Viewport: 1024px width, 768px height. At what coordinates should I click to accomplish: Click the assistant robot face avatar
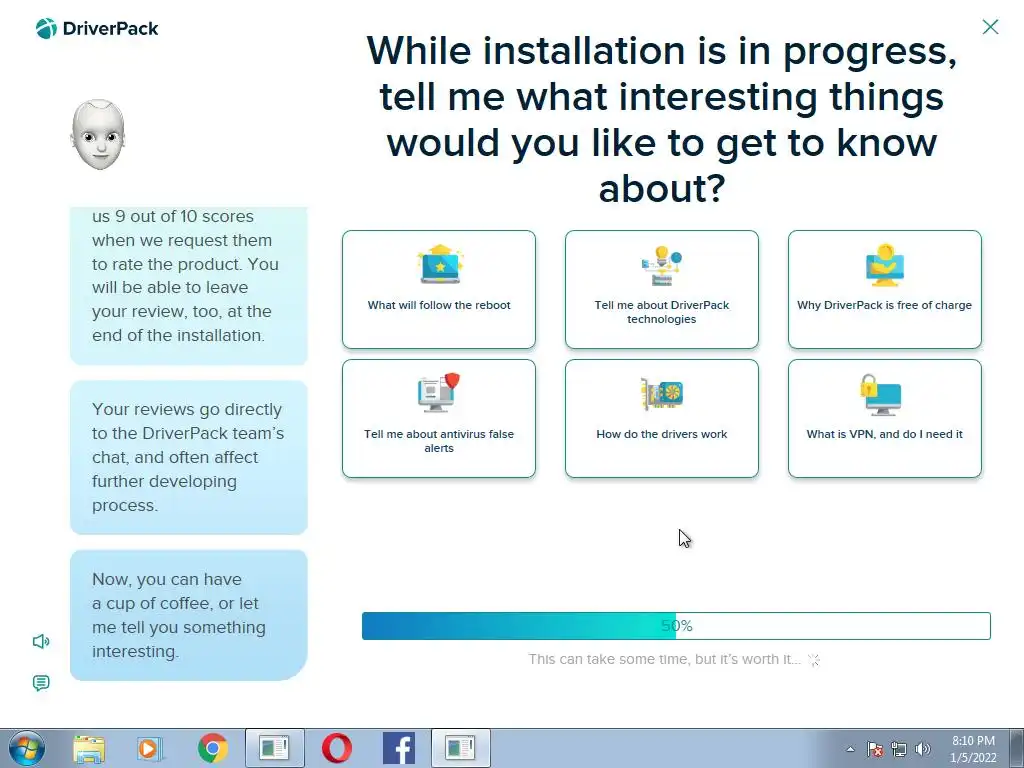[x=98, y=135]
